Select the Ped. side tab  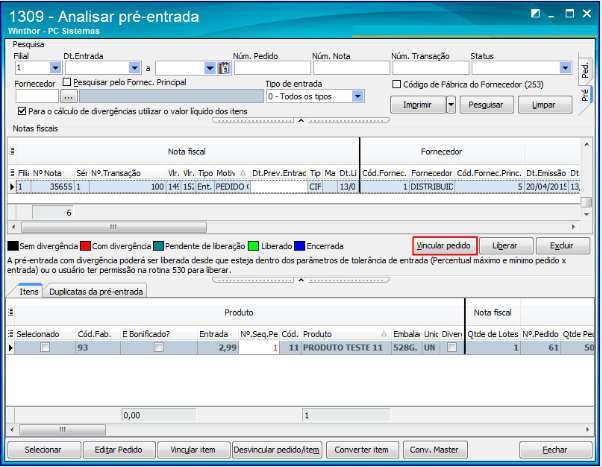585,70
